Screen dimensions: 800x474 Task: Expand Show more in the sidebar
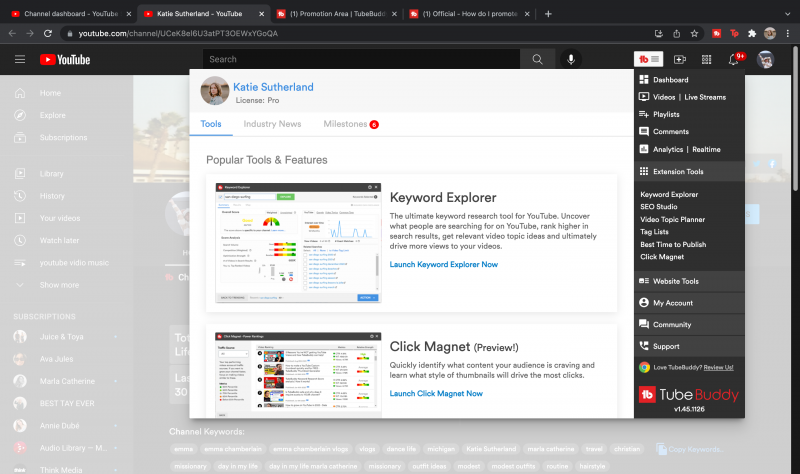tap(58, 285)
